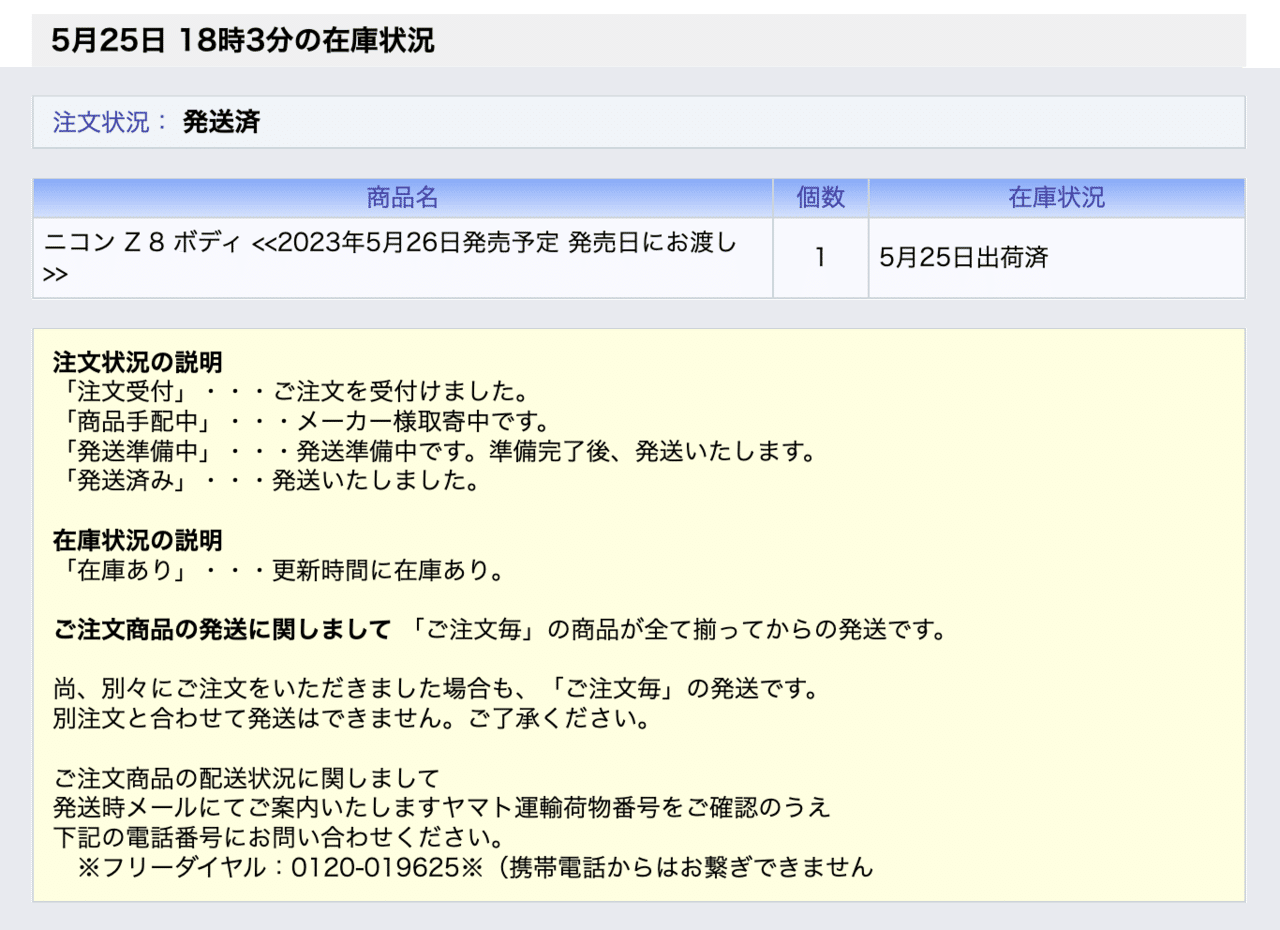
Task: Click the 注文状況の説明 heading
Action: [x=137, y=361]
